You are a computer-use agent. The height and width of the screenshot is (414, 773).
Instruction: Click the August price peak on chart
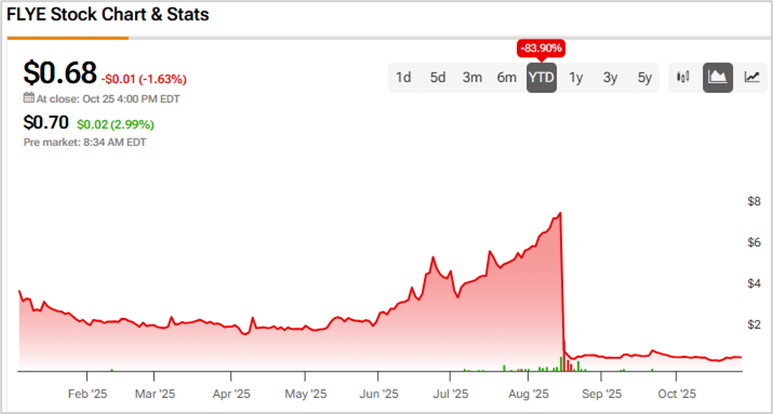click(x=561, y=213)
